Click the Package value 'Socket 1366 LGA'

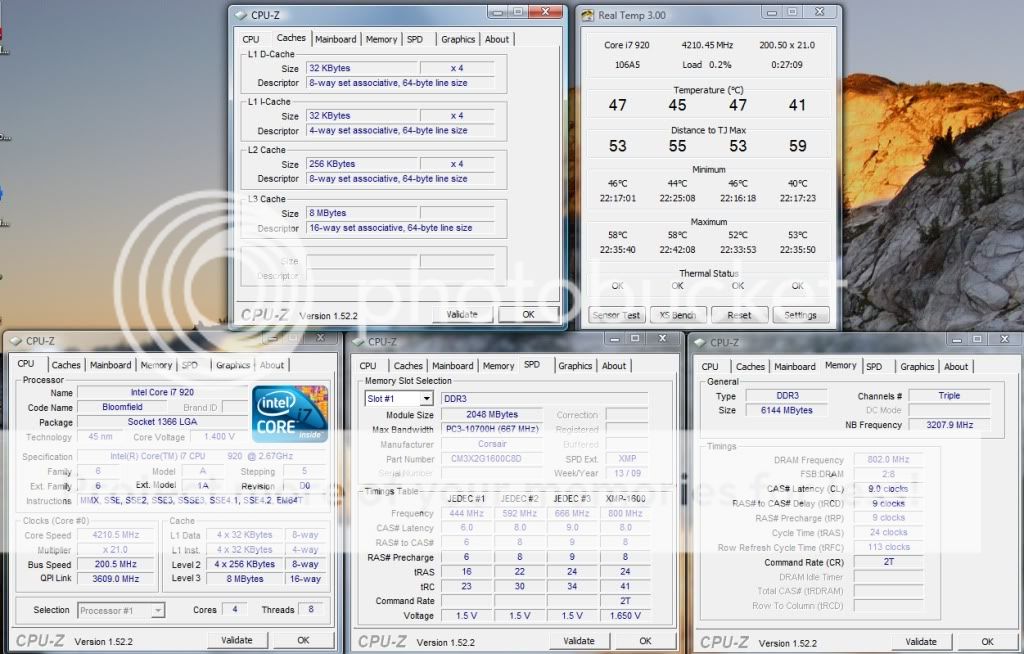(162, 422)
